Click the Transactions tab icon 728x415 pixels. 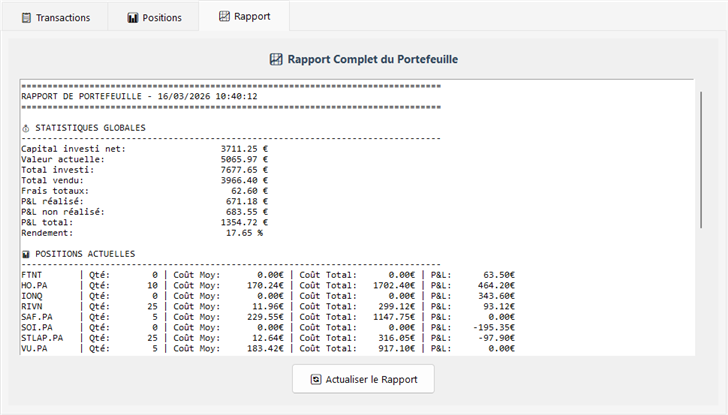26,18
